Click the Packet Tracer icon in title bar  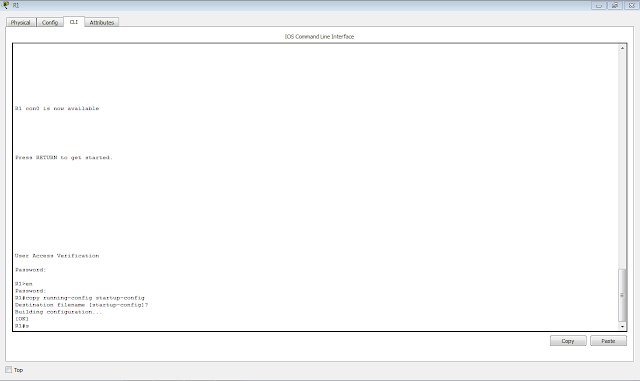pyautogui.click(x=5, y=5)
